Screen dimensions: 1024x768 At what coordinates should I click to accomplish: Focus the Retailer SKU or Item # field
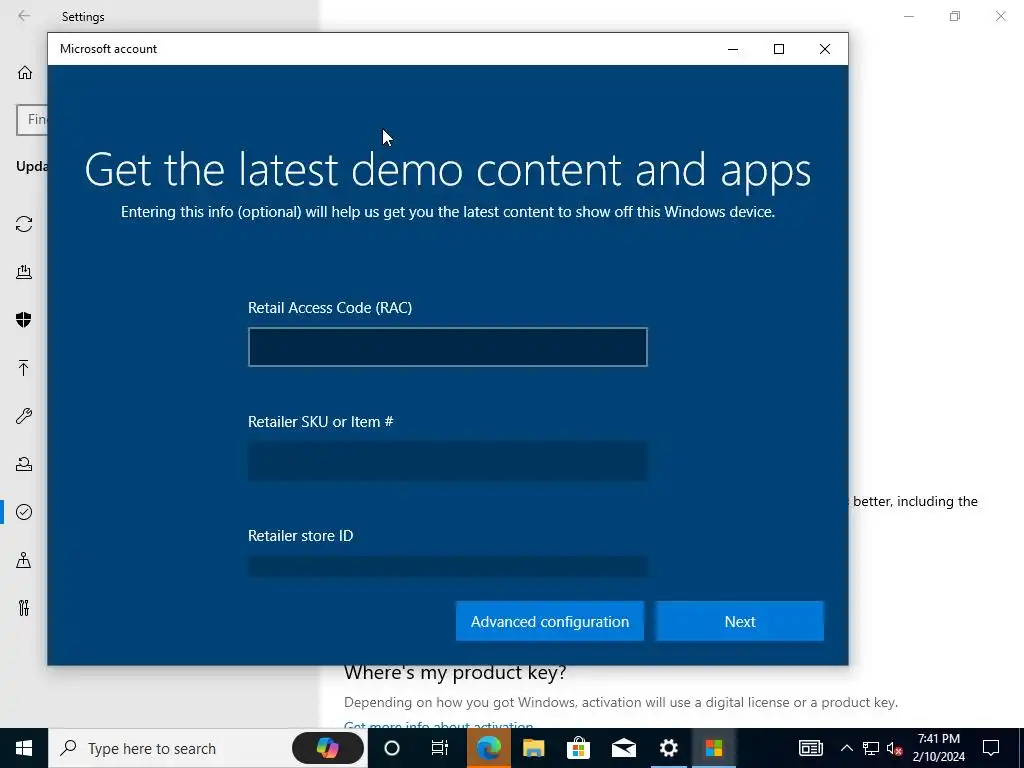pyautogui.click(x=448, y=461)
